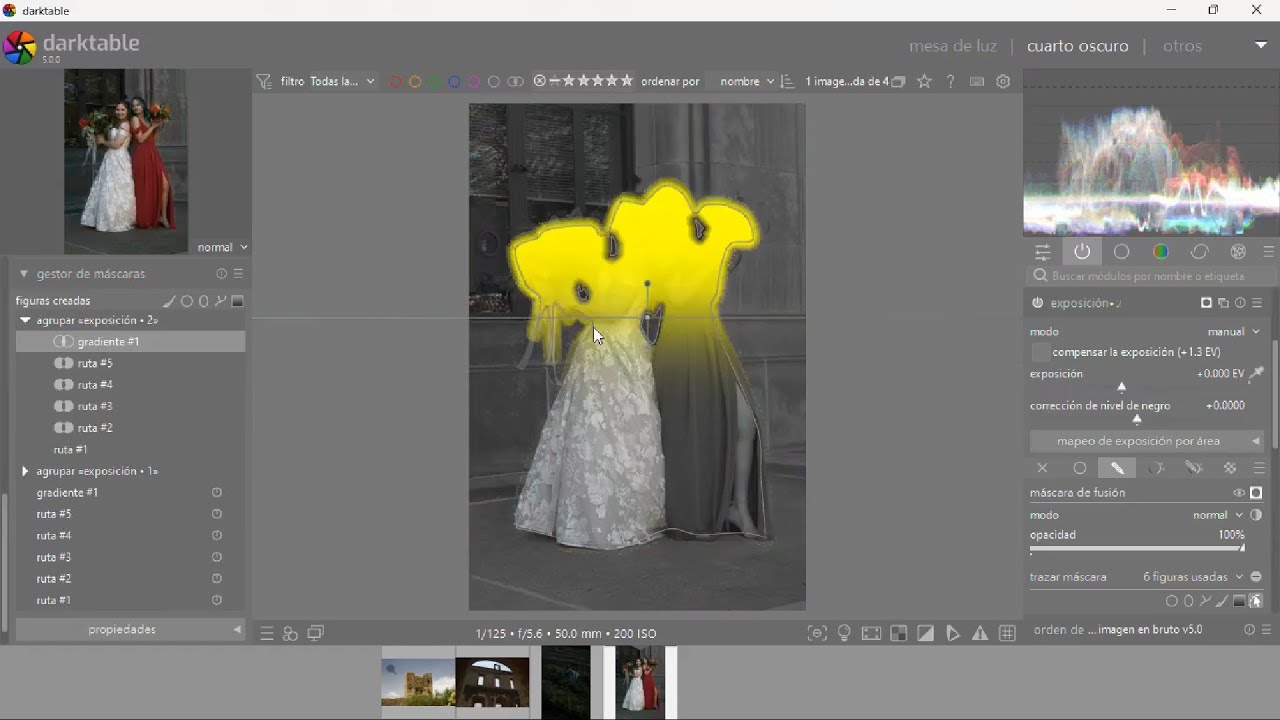
Task: Turn off the exposición module power
Action: coord(1038,303)
